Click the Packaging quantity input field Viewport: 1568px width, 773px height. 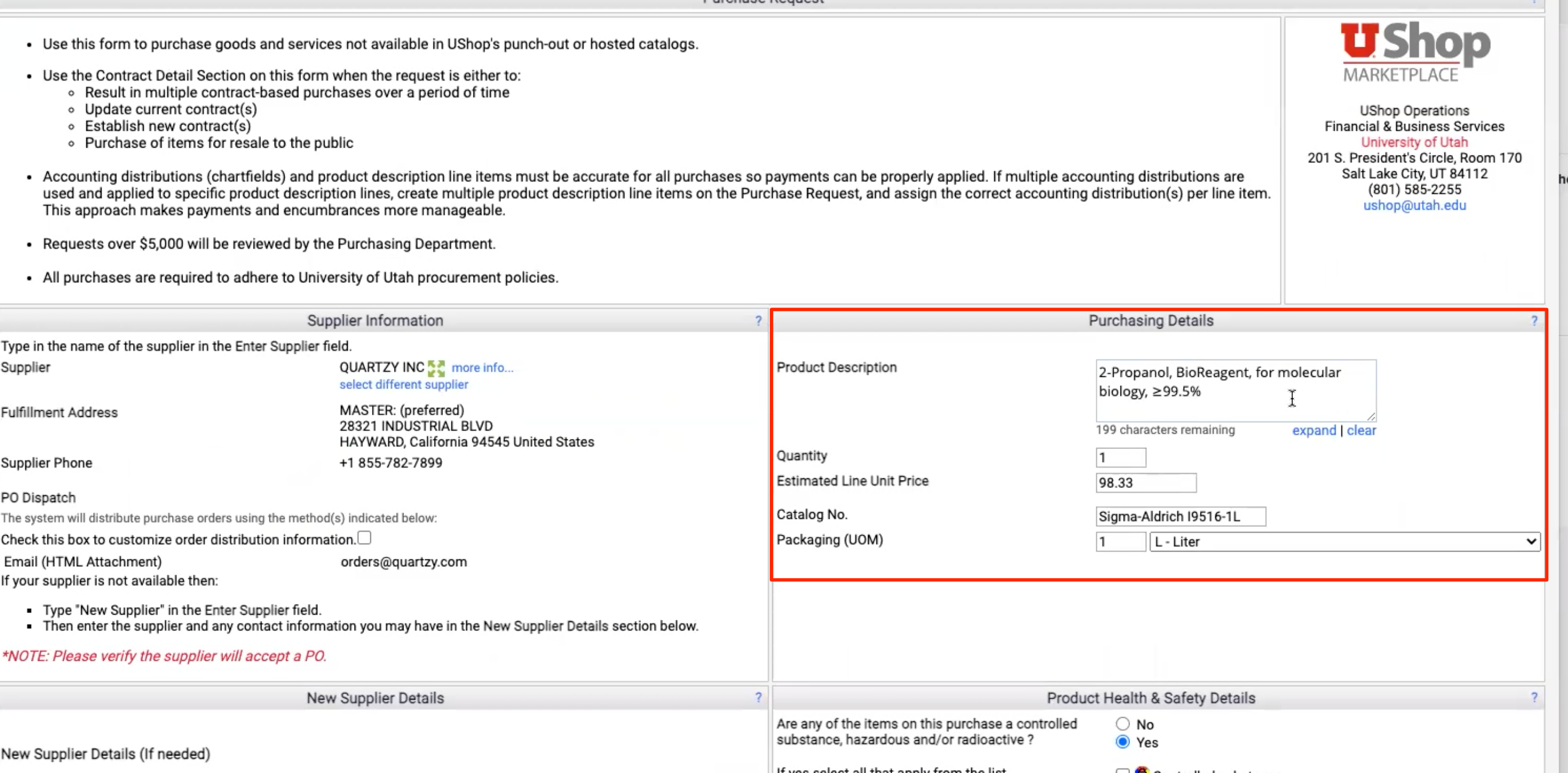click(x=1120, y=541)
